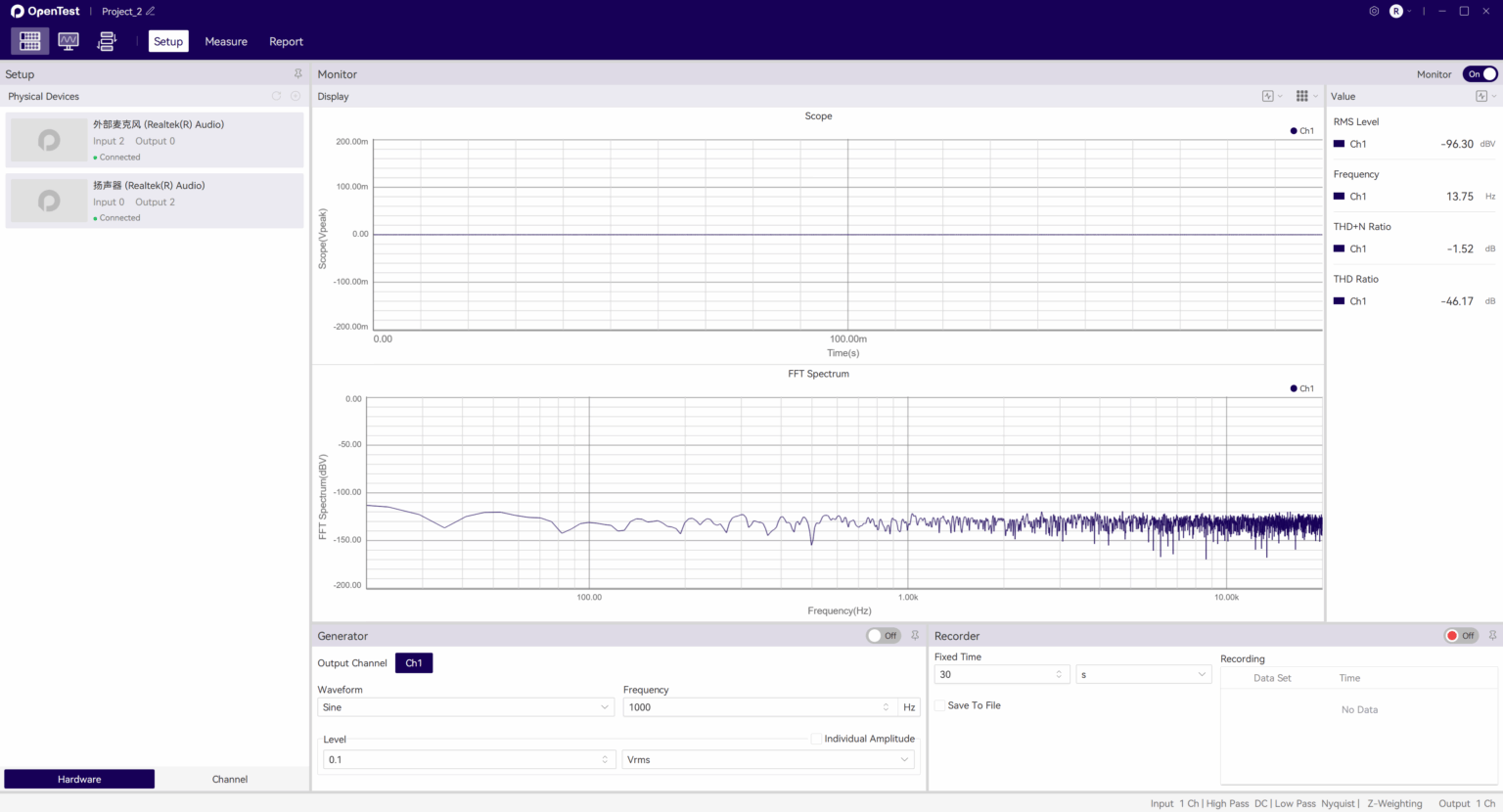Enable the Save To File checkbox

(939, 704)
